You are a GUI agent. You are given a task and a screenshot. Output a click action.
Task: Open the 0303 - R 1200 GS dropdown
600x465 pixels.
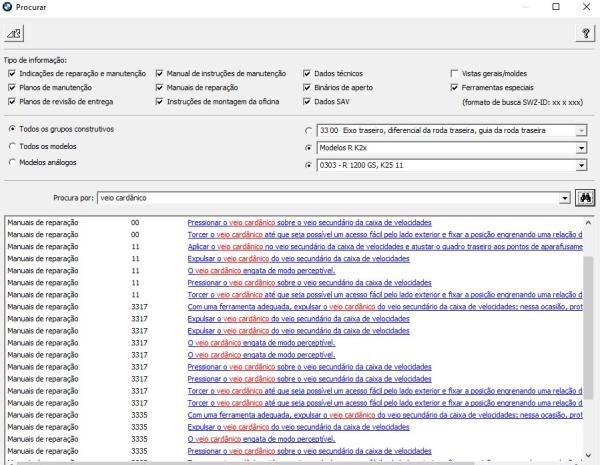pyautogui.click(x=581, y=165)
